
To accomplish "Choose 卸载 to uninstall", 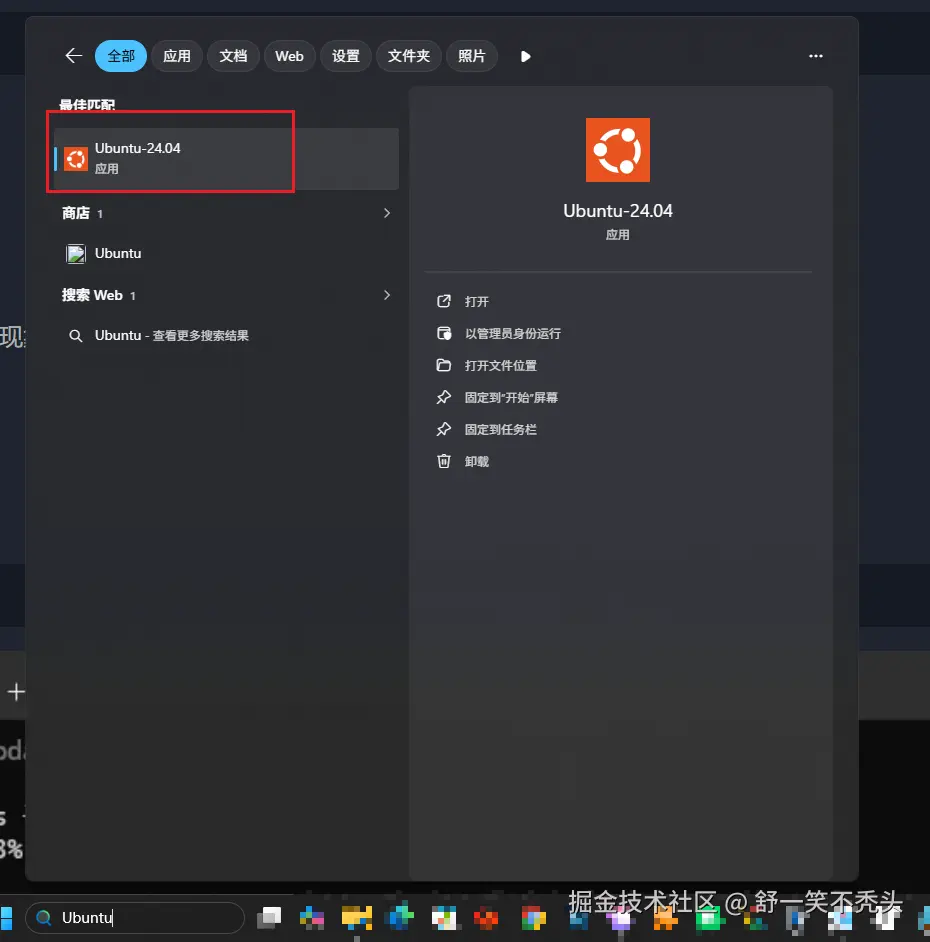I will (x=476, y=461).
